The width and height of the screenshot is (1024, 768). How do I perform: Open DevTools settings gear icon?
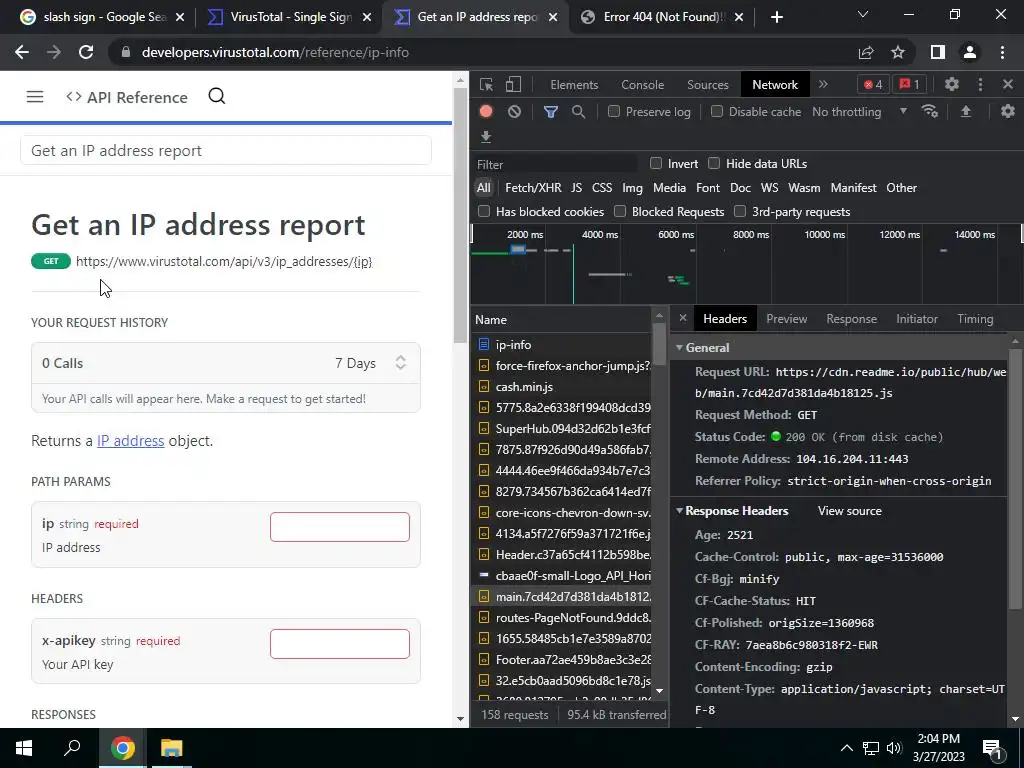point(952,84)
